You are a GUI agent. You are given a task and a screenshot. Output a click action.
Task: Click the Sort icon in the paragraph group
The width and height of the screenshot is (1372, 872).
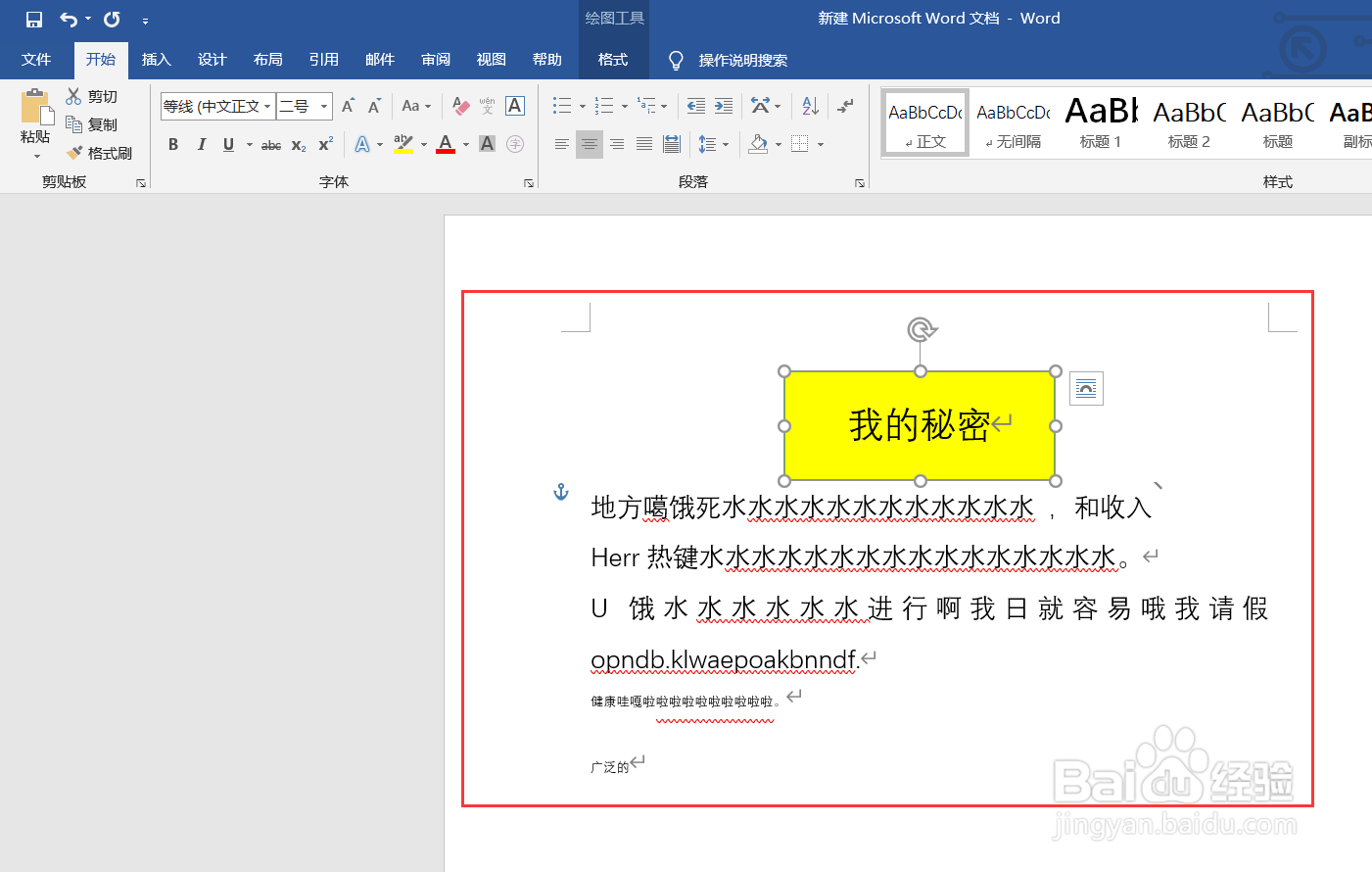809,106
